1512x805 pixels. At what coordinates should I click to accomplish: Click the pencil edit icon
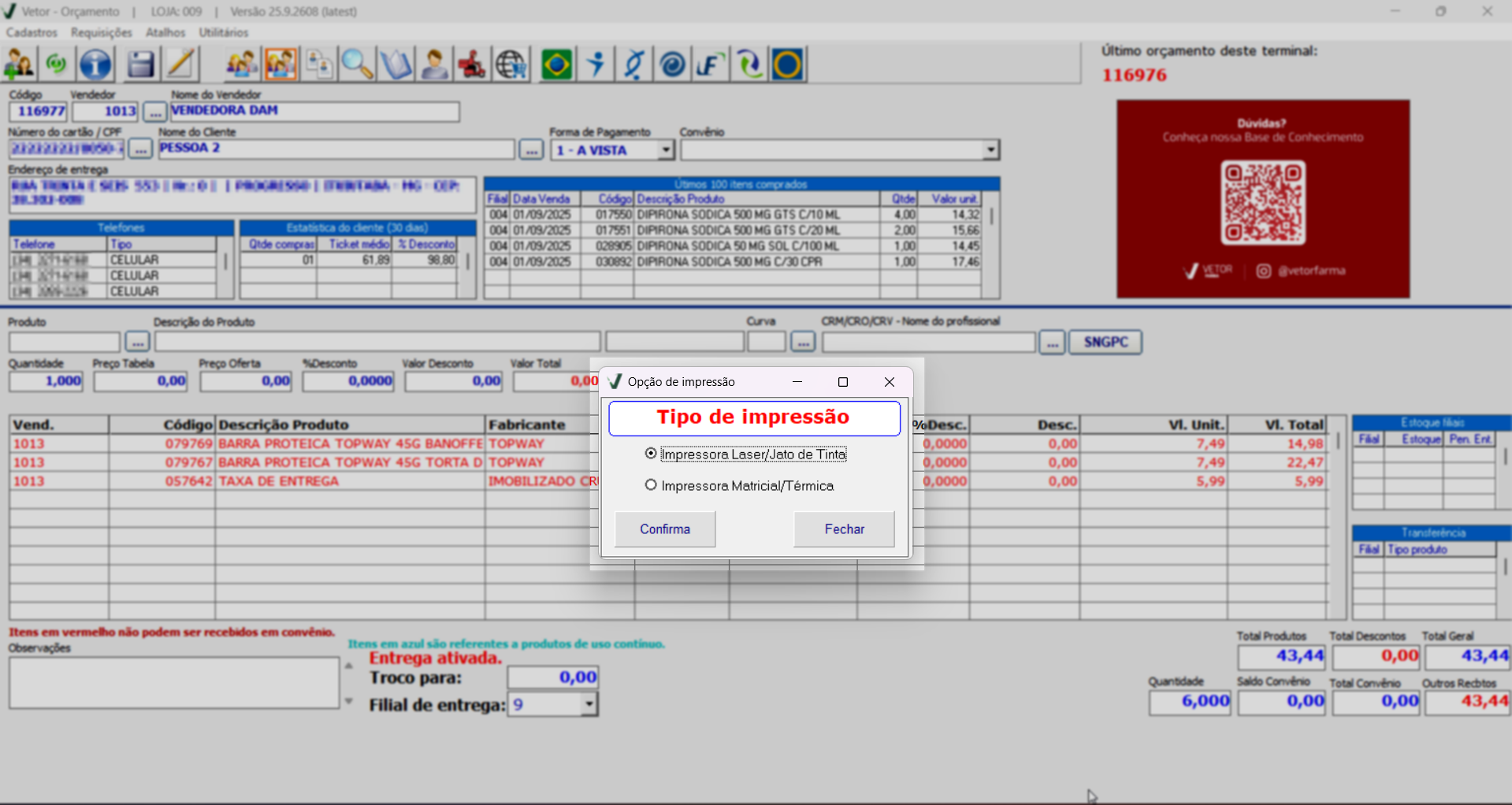(180, 65)
